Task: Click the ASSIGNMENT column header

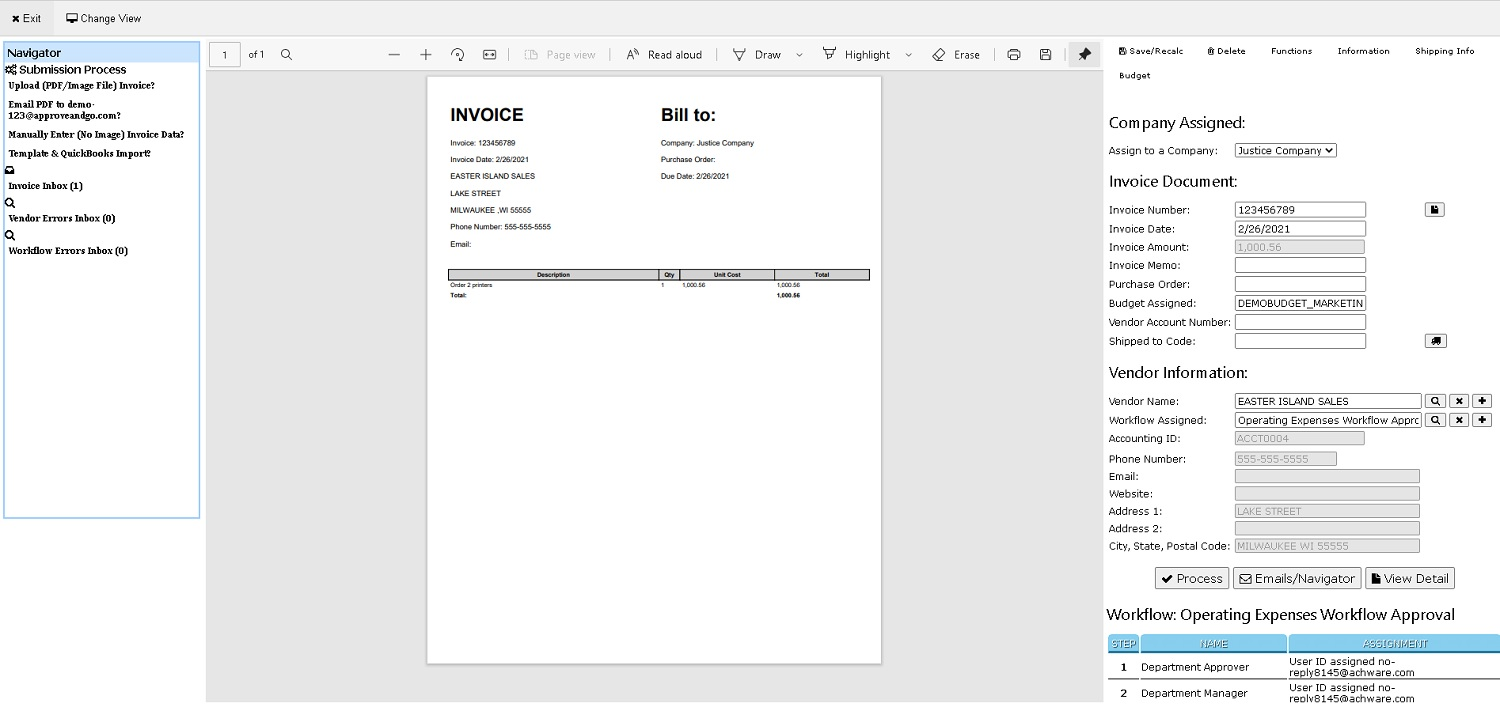Action: (x=1395, y=644)
